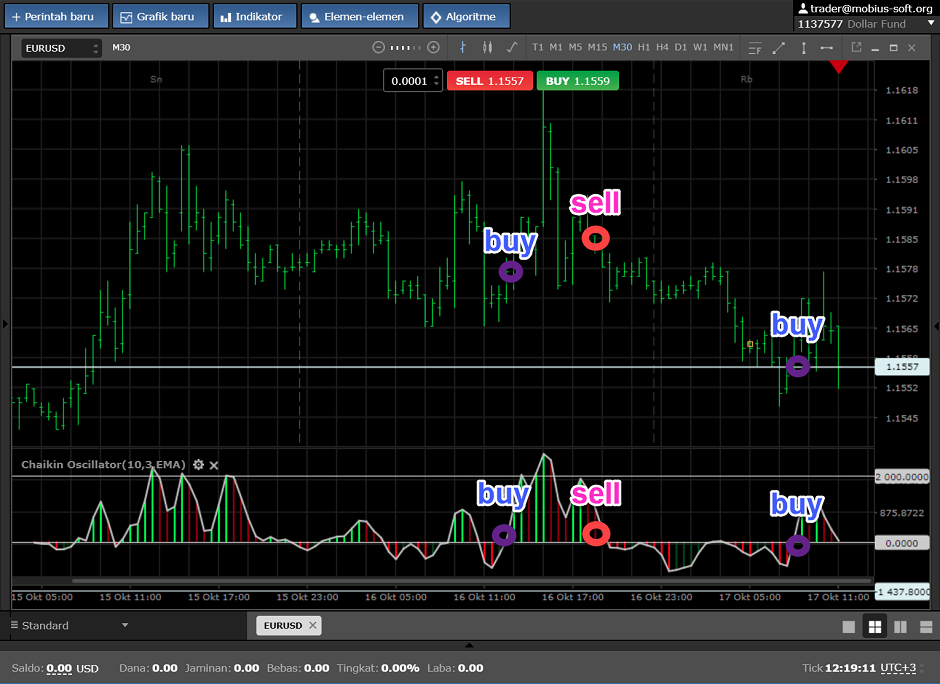Adjust the lot size 0.0001 stepper
940x684 pixels.
coord(436,81)
